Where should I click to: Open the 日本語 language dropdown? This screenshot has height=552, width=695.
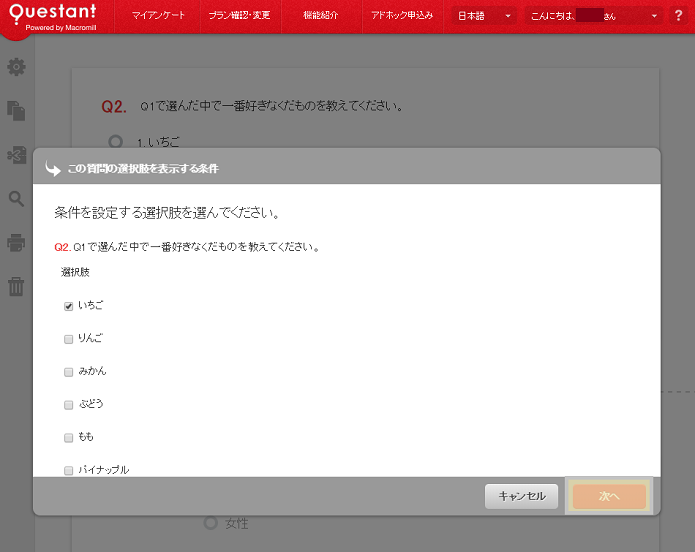click(484, 17)
